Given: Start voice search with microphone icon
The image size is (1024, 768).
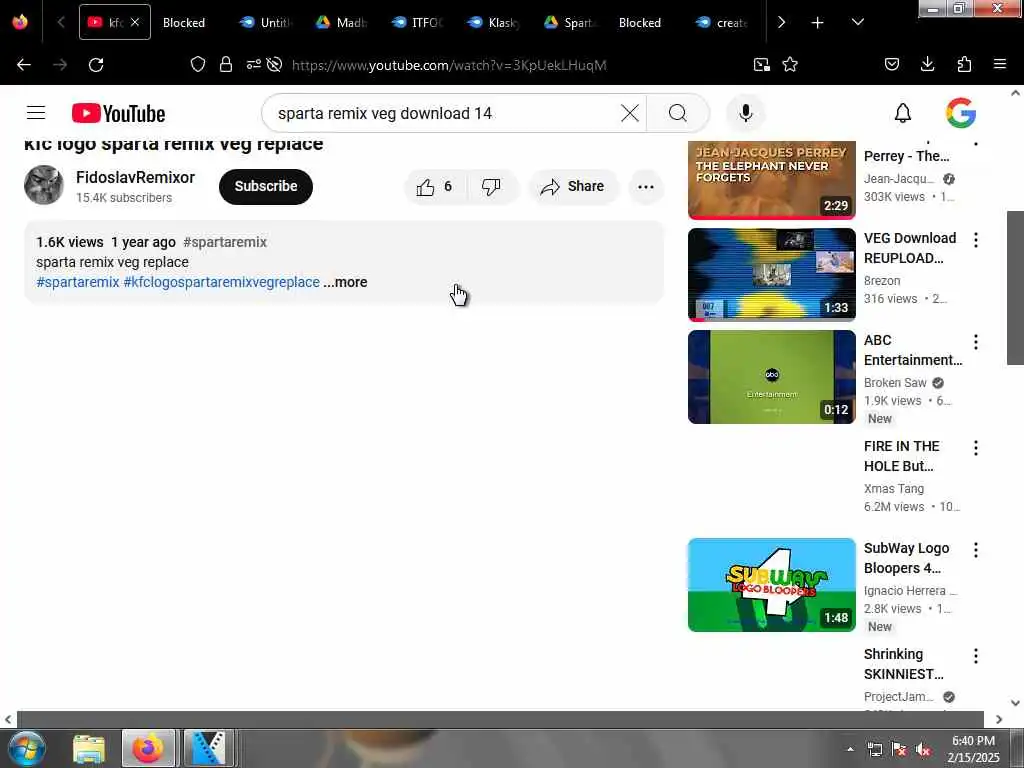Looking at the screenshot, I should tap(745, 113).
